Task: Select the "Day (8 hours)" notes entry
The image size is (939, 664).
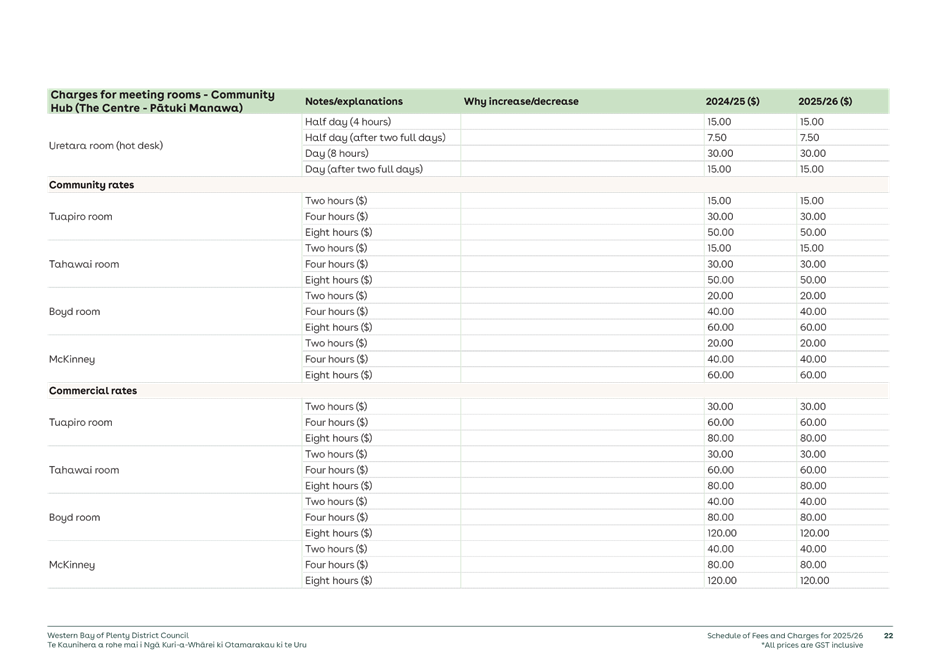Action: pyautogui.click(x=336, y=154)
